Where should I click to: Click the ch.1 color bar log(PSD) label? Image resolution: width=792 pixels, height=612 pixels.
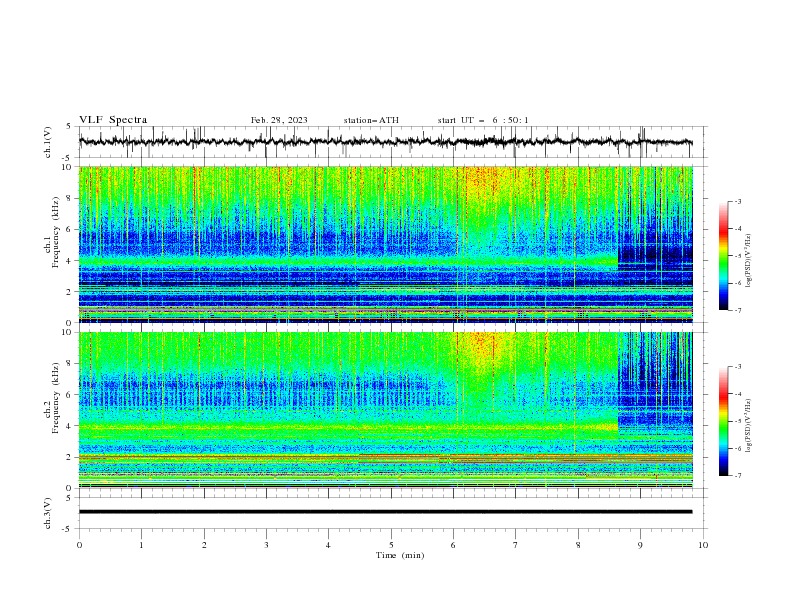tap(749, 261)
